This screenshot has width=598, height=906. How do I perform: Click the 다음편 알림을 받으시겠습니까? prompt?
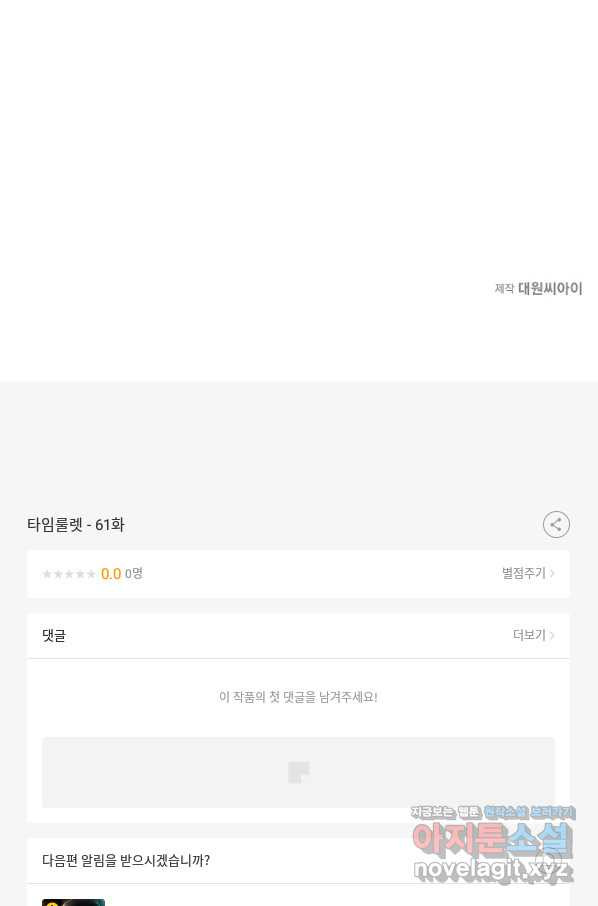pos(126,860)
